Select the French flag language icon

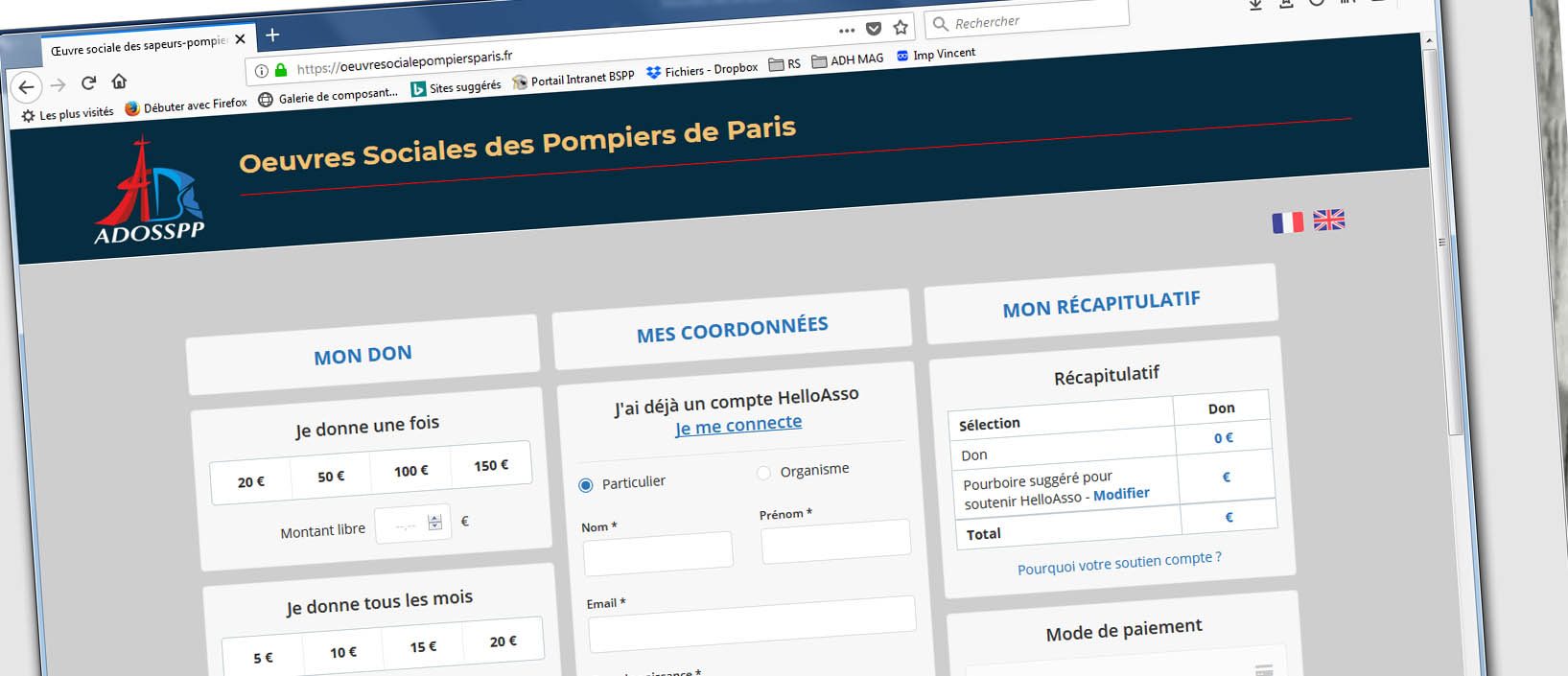(x=1287, y=222)
